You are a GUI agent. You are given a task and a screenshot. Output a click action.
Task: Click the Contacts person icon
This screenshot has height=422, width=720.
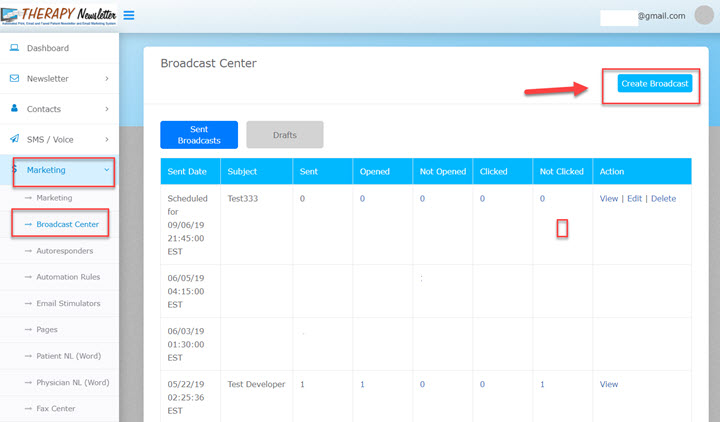[x=15, y=108]
